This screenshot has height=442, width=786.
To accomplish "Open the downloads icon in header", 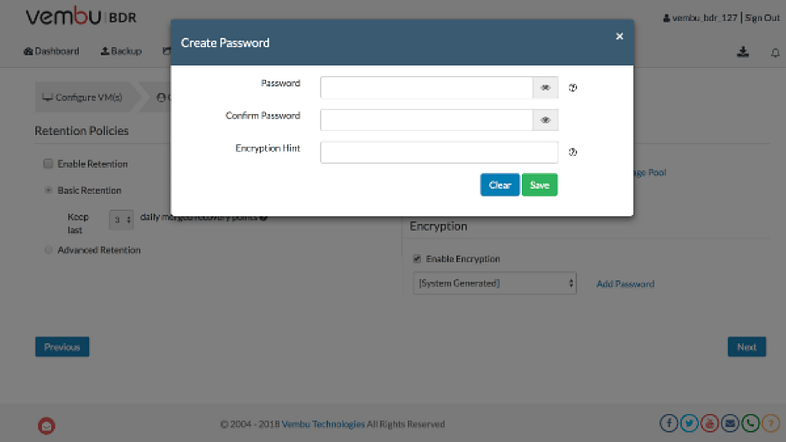I will point(743,52).
